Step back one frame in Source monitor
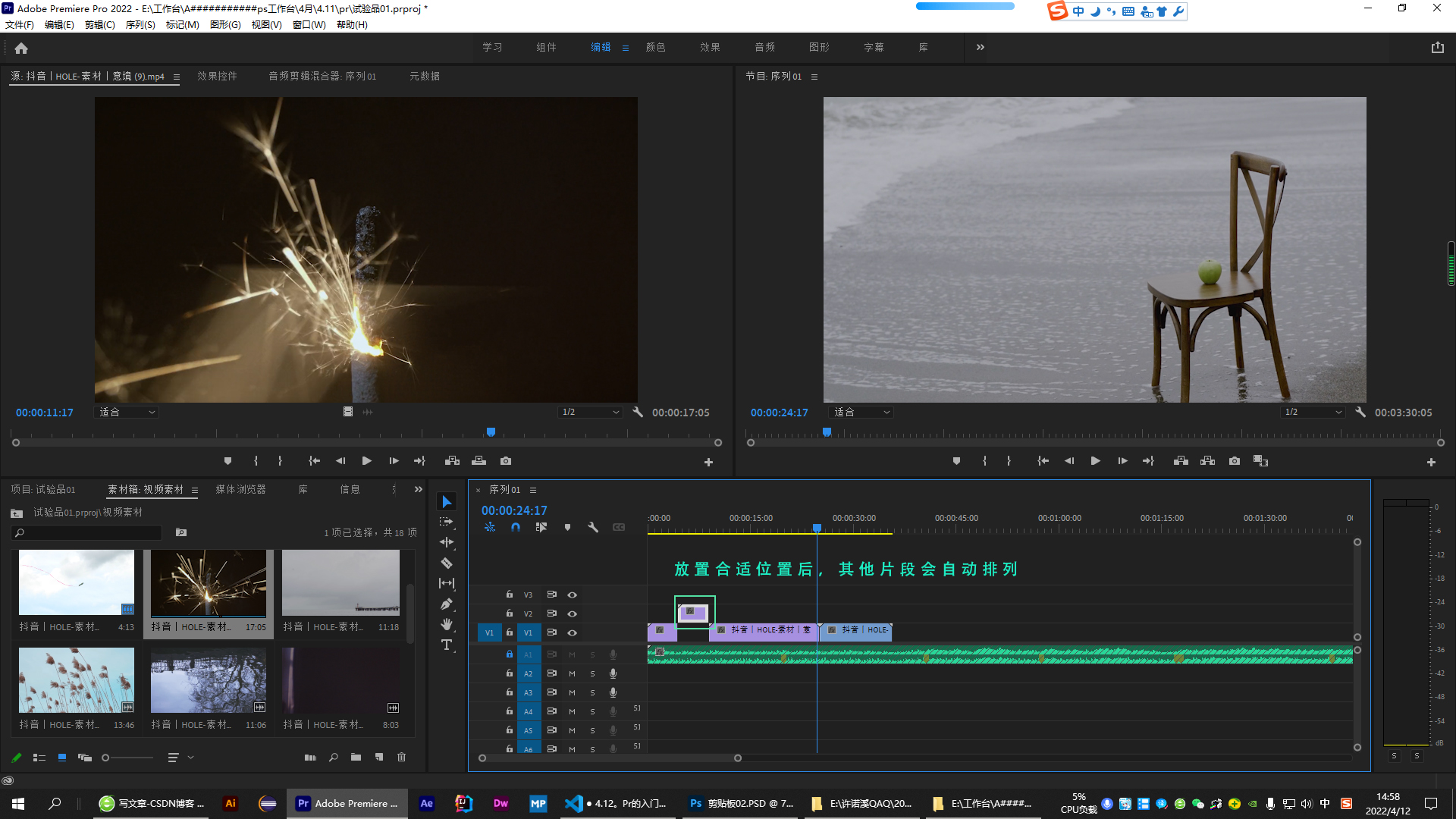This screenshot has width=1456, height=819. tap(340, 460)
